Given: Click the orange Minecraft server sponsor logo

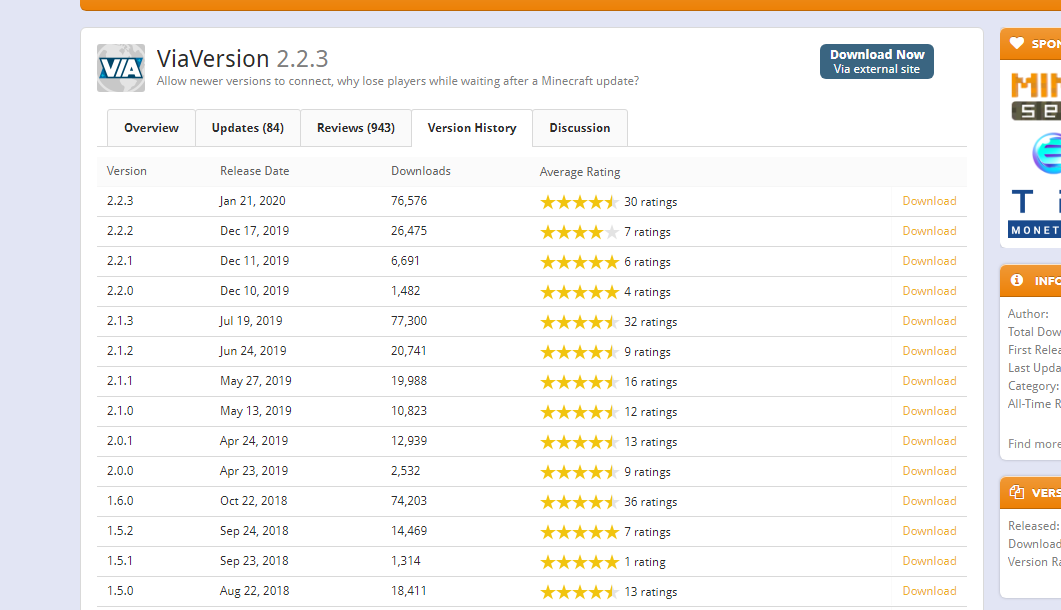Looking at the screenshot, I should [1036, 97].
